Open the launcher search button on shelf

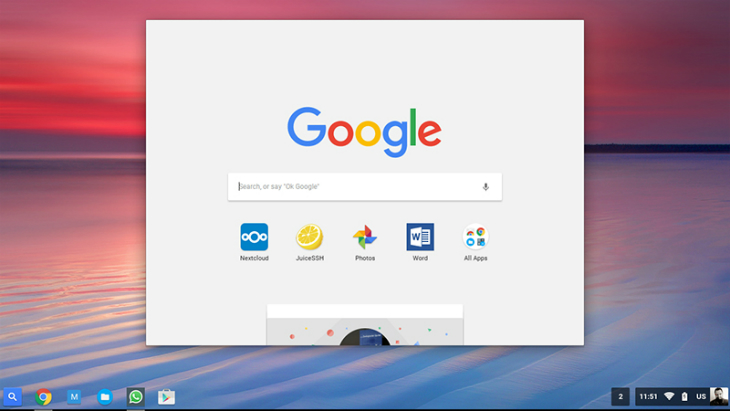click(13, 397)
